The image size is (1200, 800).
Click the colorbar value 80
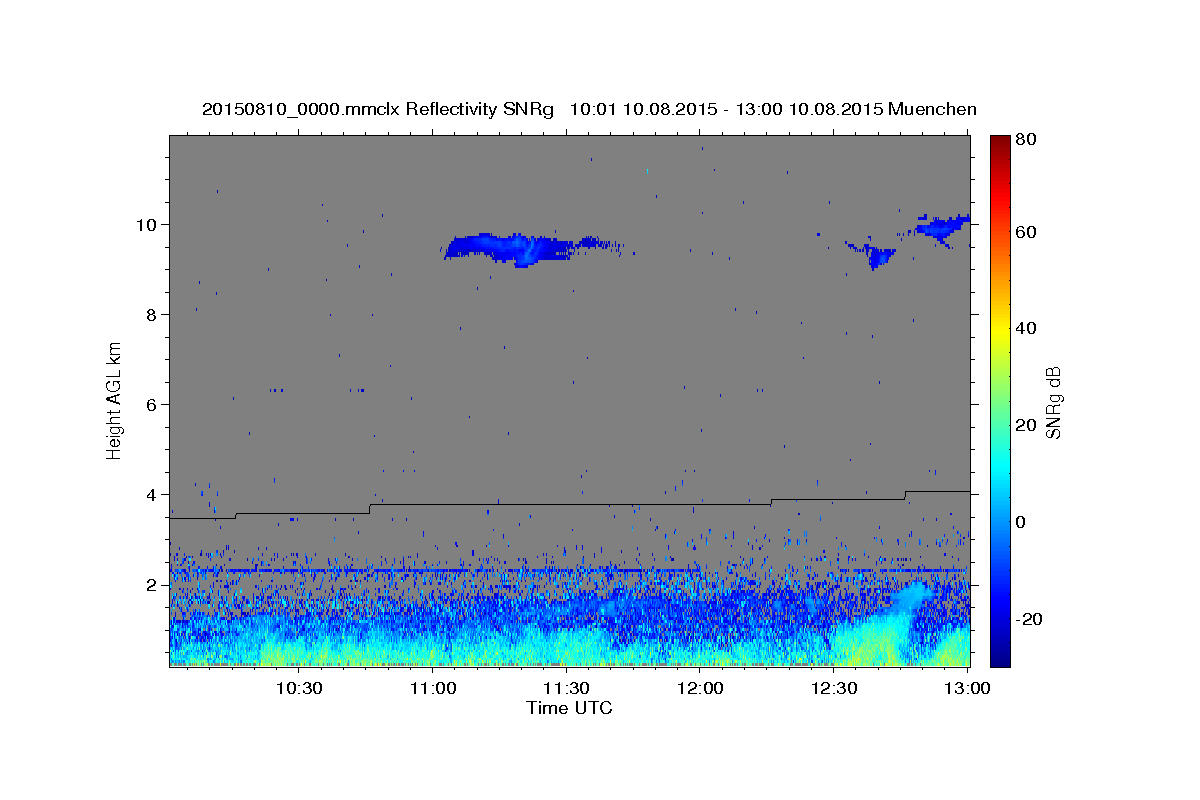point(1028,139)
